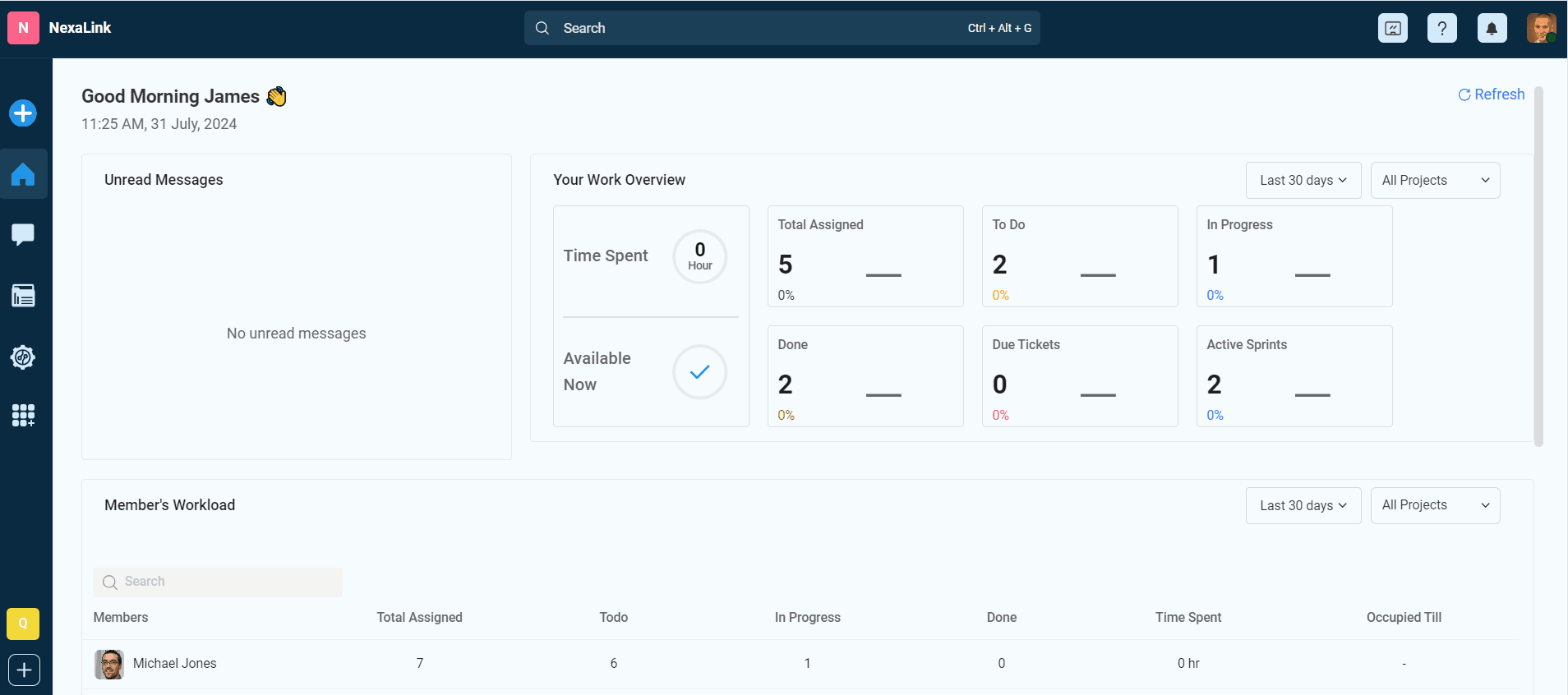Toggle the Available Now checkmark
This screenshot has height=695, width=1568.
coord(699,372)
